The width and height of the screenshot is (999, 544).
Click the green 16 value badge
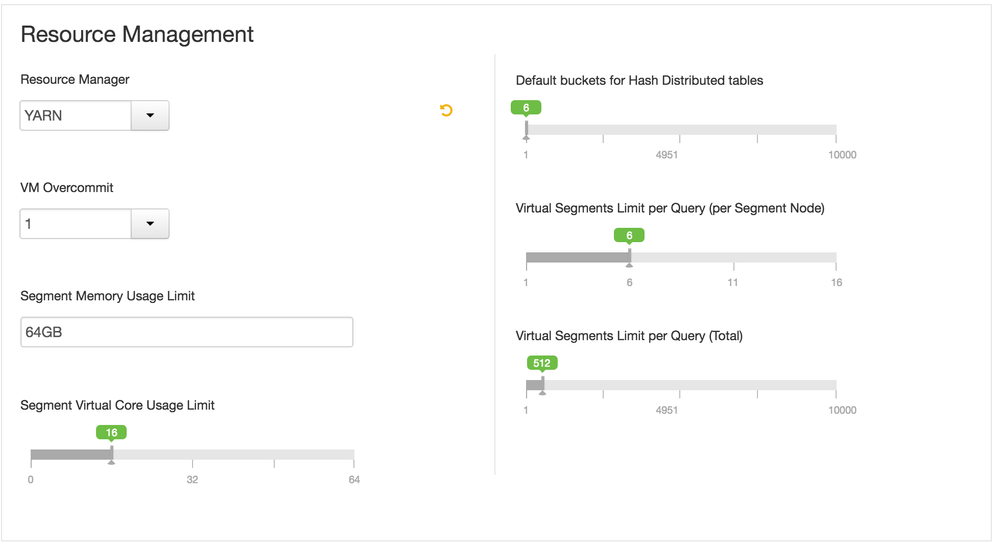[x=112, y=433]
